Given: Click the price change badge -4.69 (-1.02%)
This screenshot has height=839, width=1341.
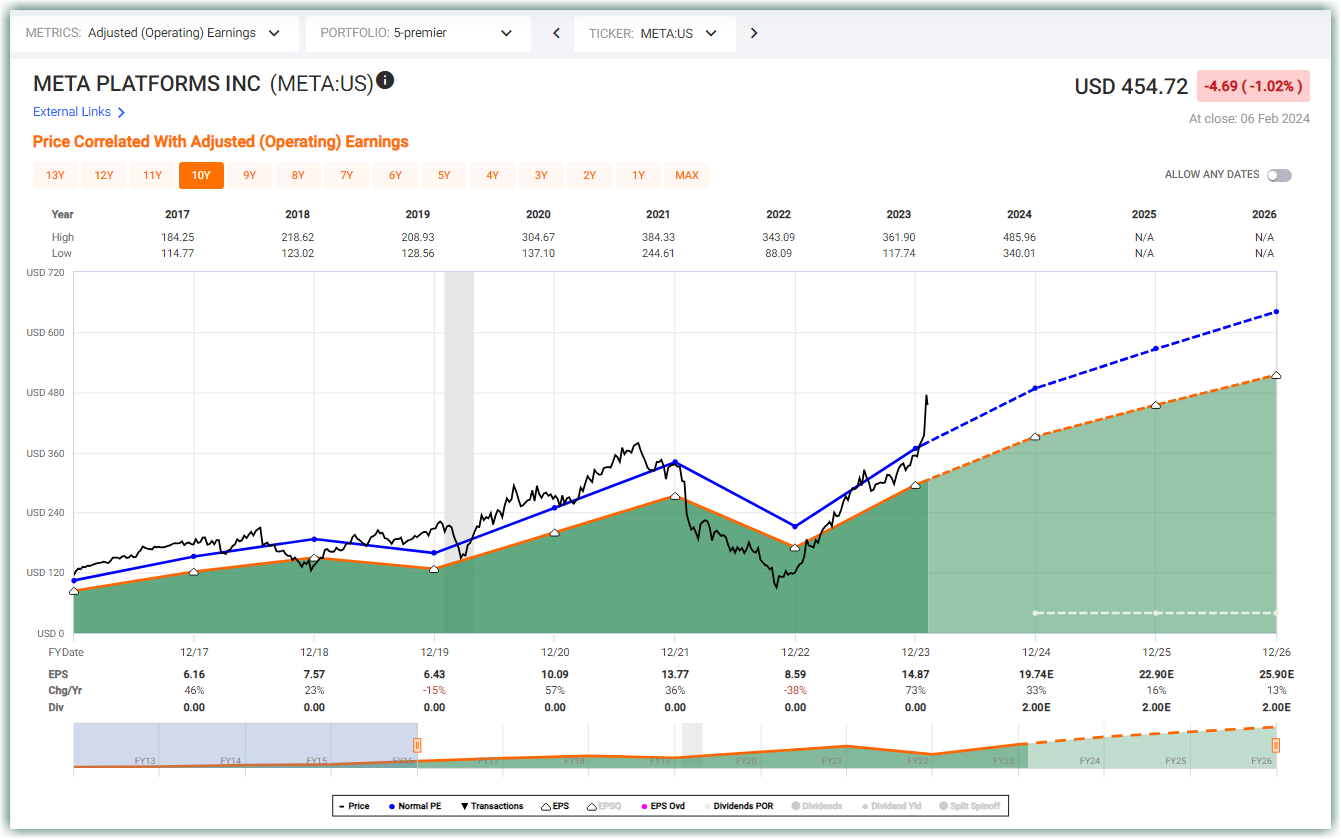Looking at the screenshot, I should pos(1253,86).
